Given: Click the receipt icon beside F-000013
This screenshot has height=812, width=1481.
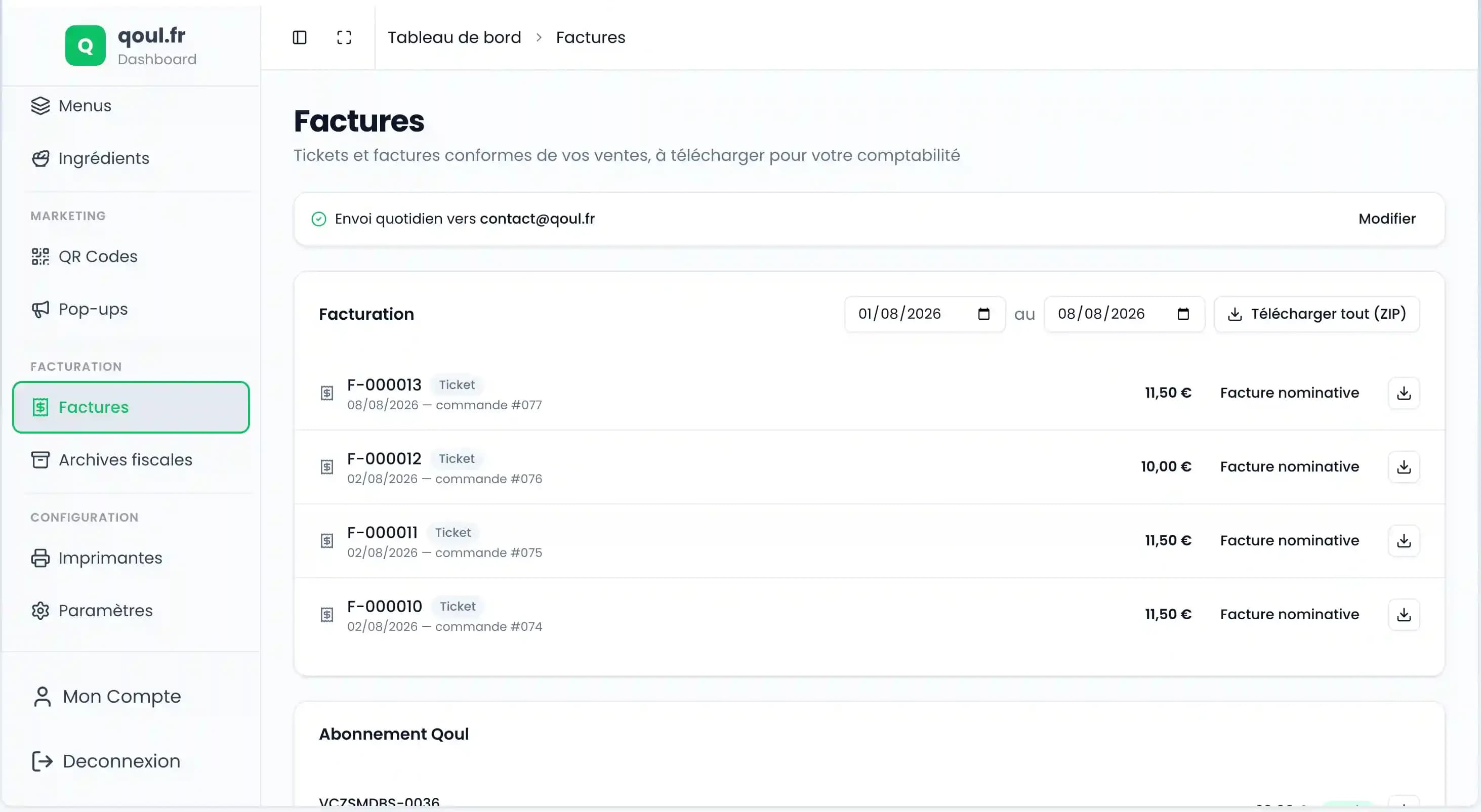Looking at the screenshot, I should tap(326, 393).
